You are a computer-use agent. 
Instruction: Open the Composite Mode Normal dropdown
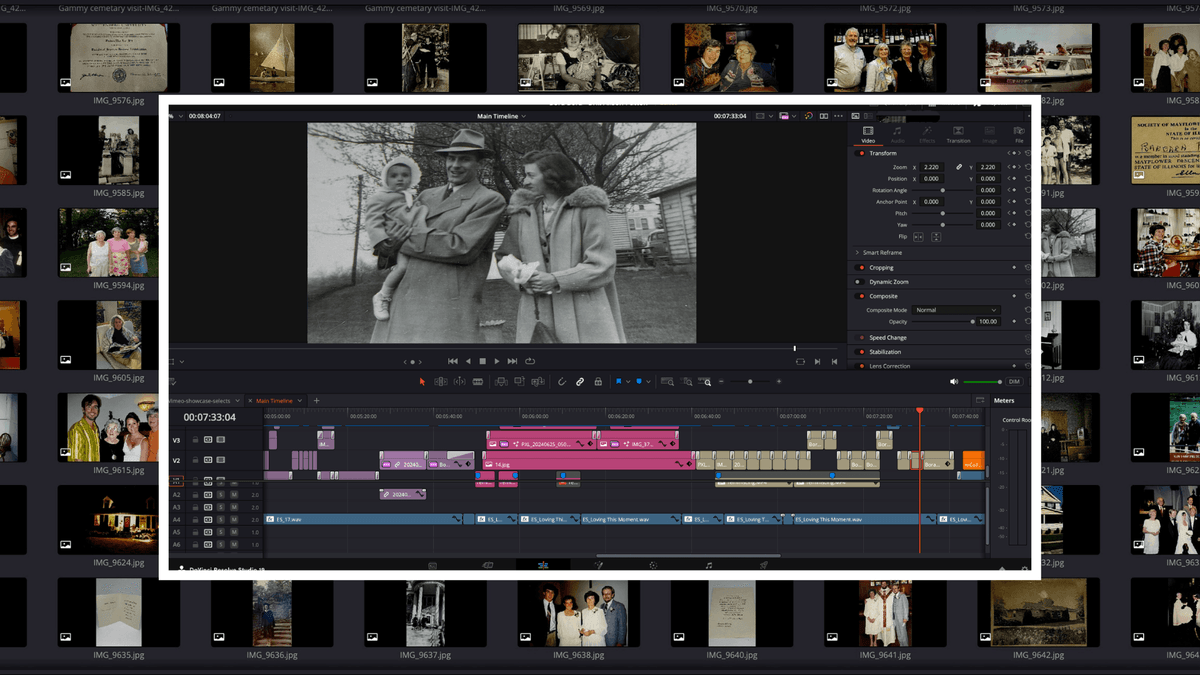click(x=955, y=310)
